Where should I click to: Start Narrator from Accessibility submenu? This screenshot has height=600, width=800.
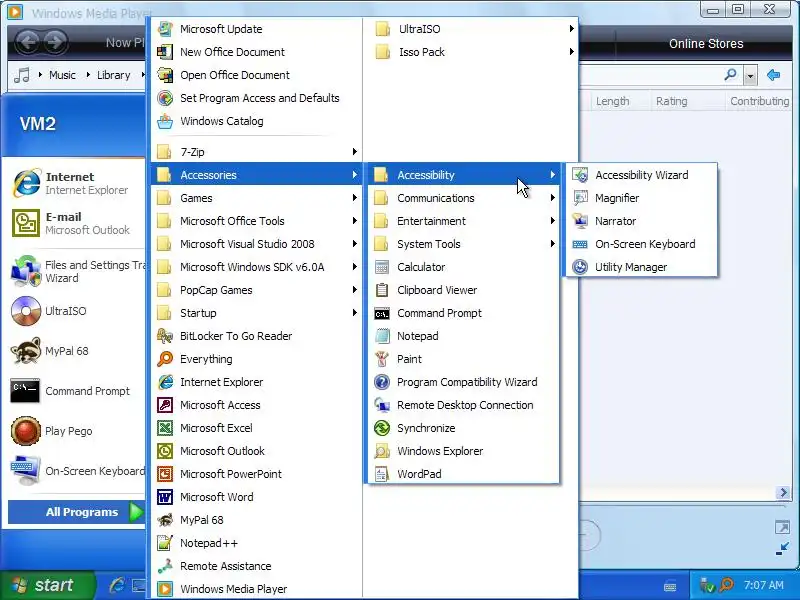[x=641, y=221]
